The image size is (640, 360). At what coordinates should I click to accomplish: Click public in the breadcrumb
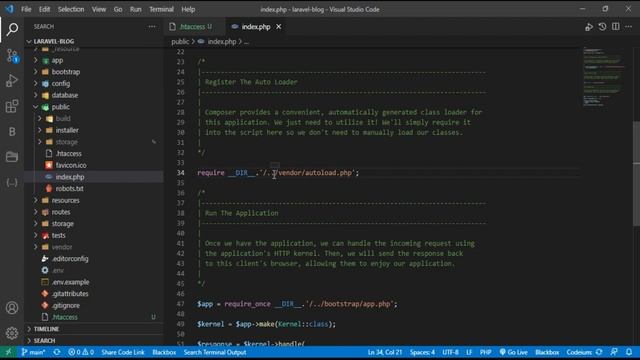(180, 42)
